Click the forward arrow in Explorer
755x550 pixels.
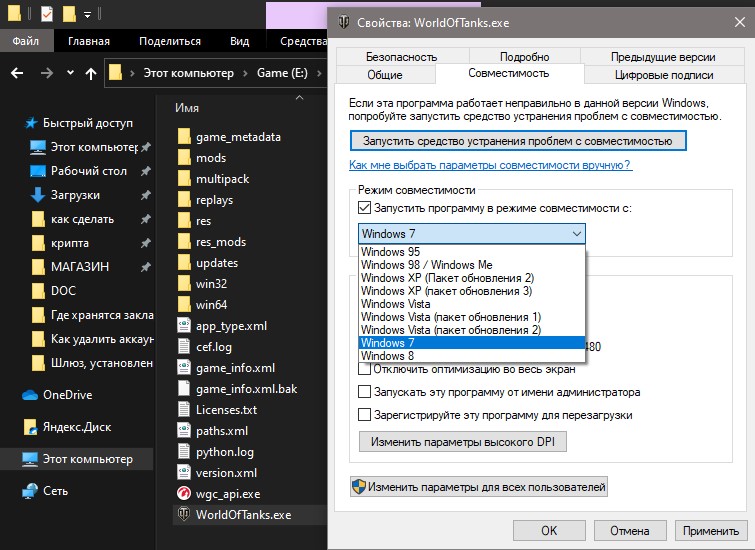(47, 73)
